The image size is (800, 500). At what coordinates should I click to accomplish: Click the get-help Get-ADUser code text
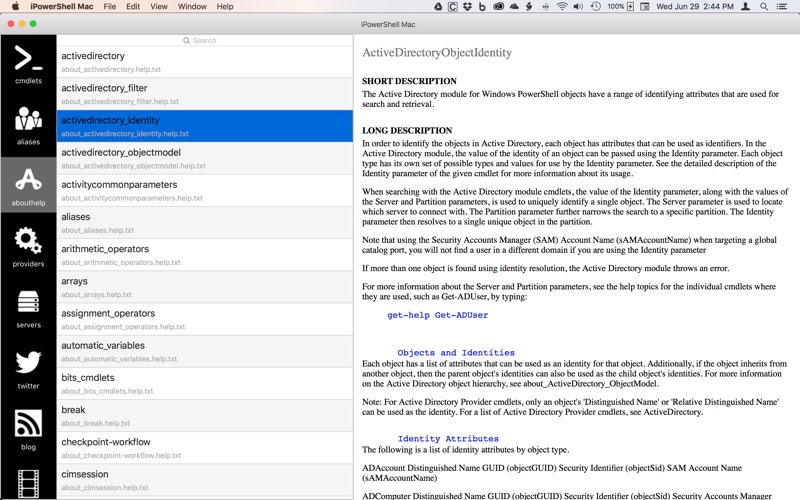click(437, 315)
